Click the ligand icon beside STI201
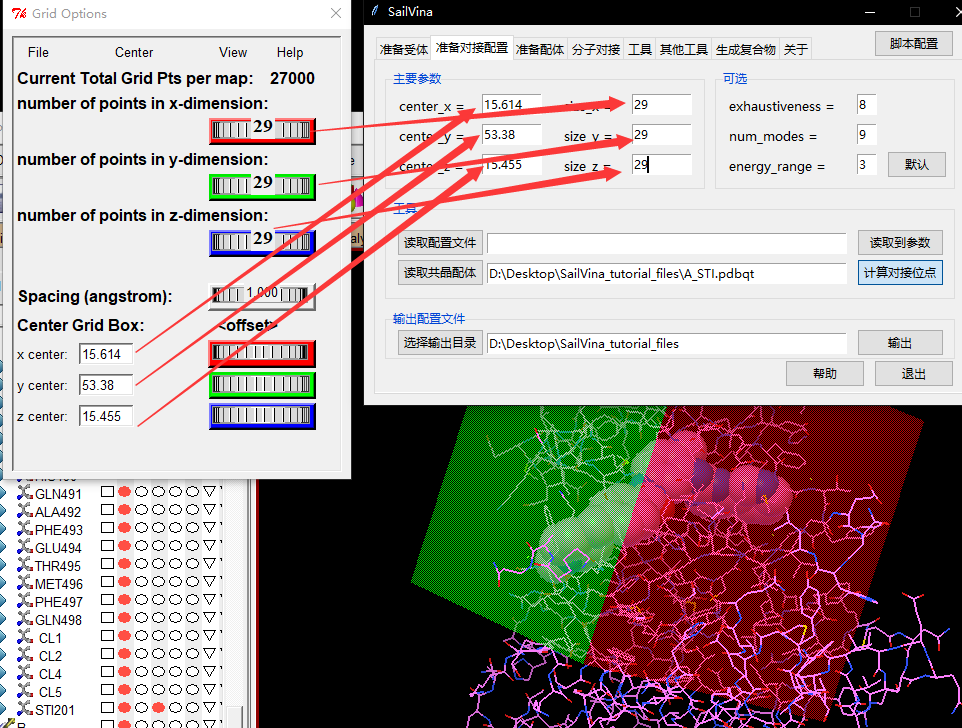The width and height of the screenshot is (962, 728). pos(25,709)
